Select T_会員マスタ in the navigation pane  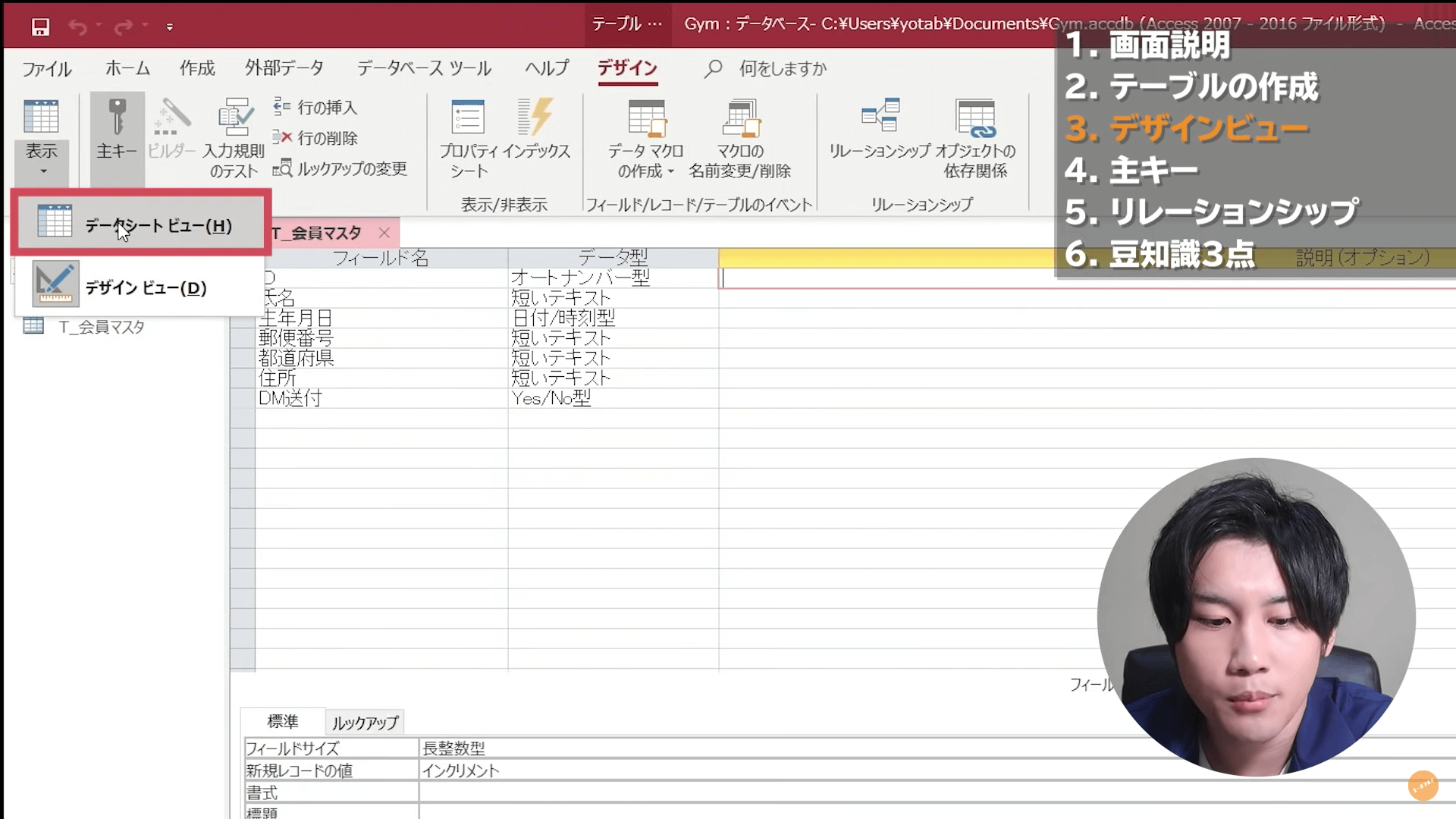click(104, 326)
